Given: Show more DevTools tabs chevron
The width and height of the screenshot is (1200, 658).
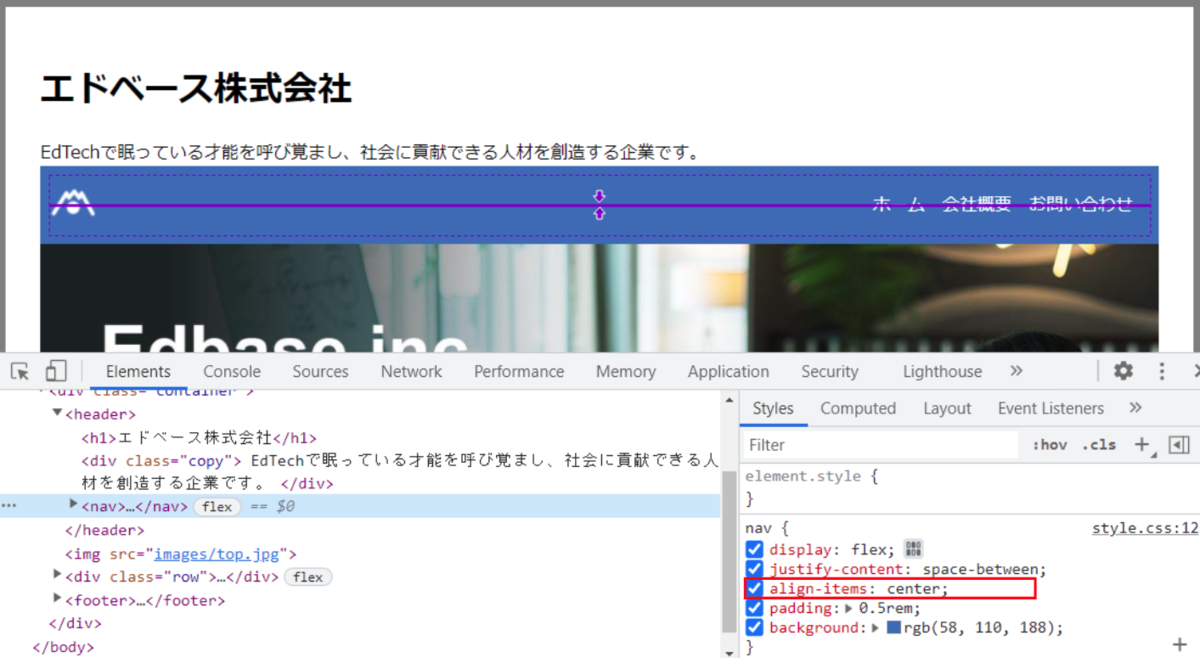Looking at the screenshot, I should point(1016,371).
